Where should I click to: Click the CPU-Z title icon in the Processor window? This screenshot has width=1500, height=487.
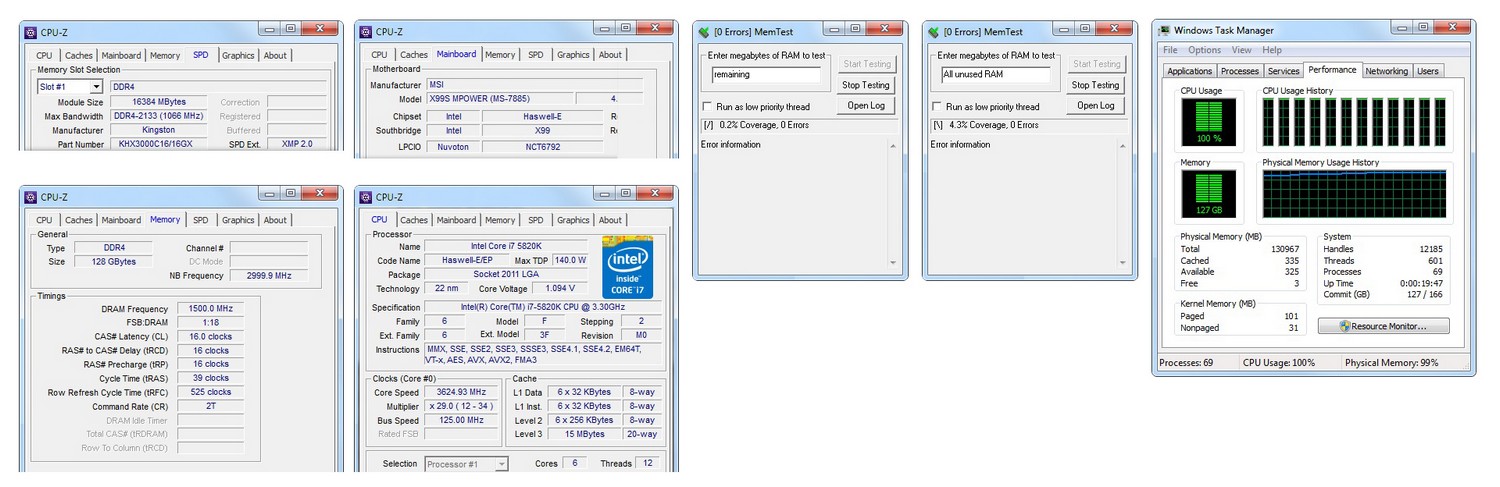tap(365, 197)
